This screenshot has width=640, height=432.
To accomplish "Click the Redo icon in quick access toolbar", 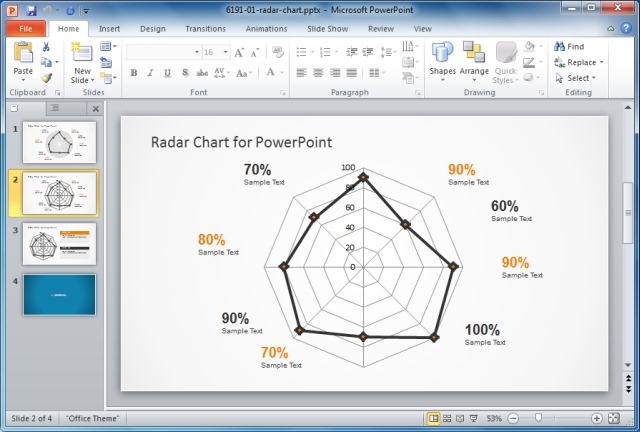I will (70, 10).
